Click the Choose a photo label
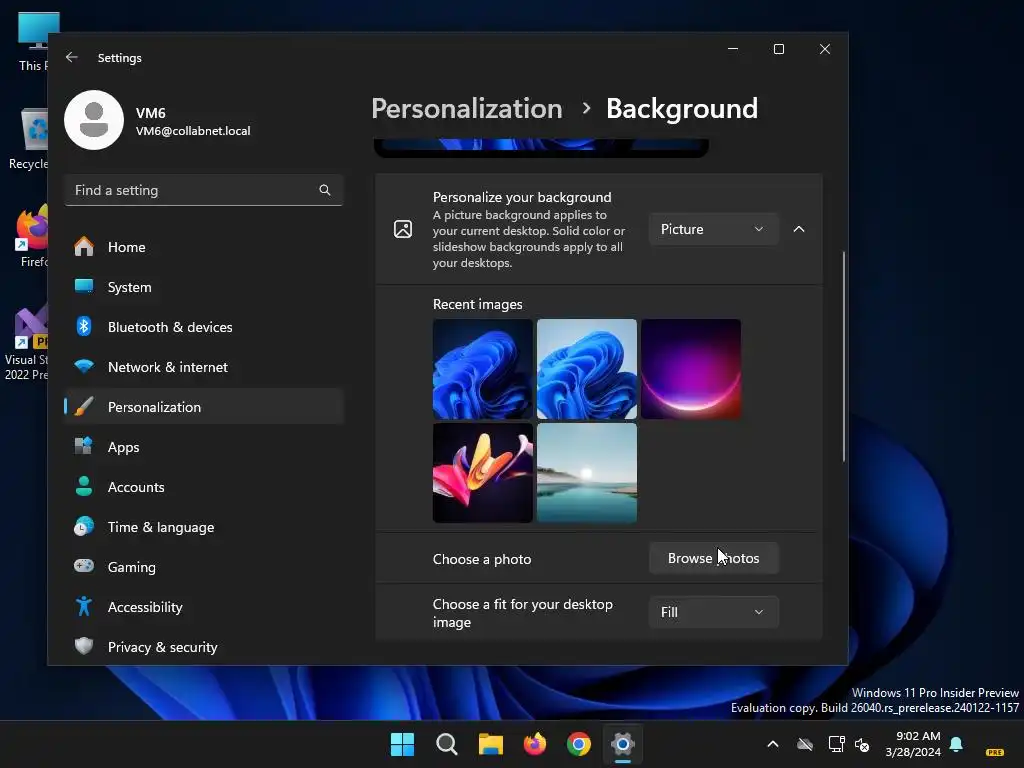1024x768 pixels. (482, 559)
